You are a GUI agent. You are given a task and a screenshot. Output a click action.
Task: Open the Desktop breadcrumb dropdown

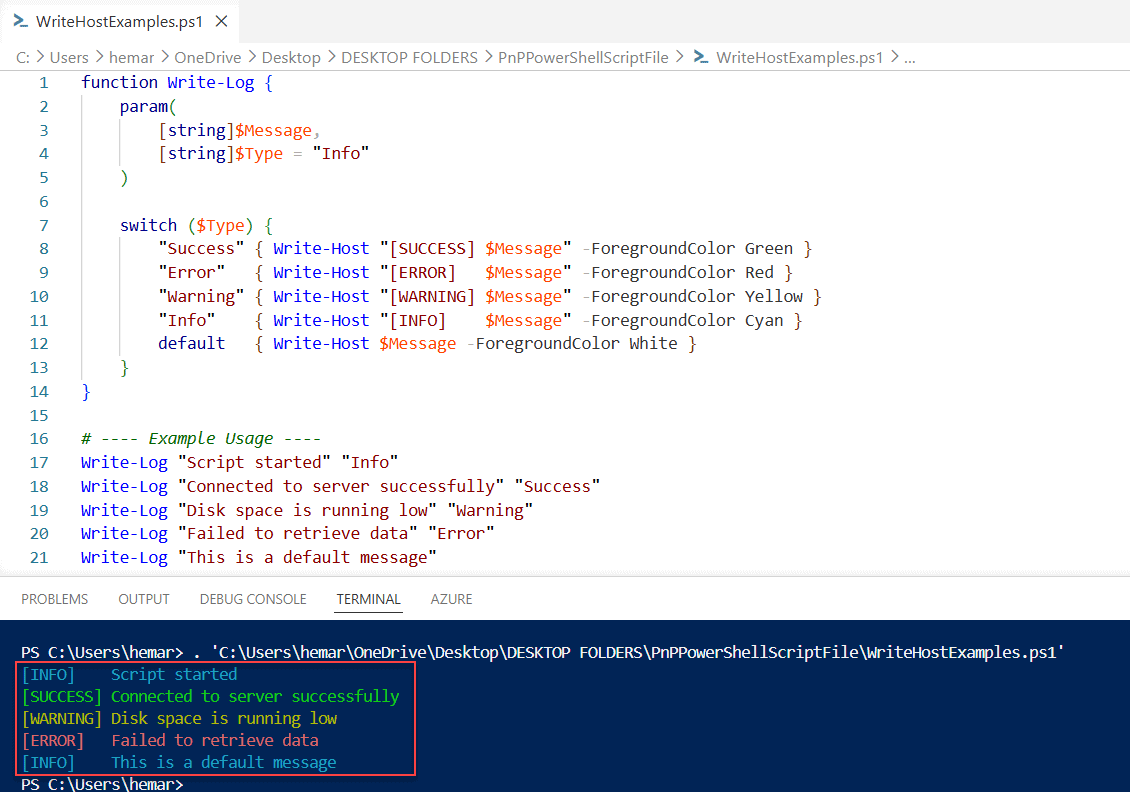291,57
